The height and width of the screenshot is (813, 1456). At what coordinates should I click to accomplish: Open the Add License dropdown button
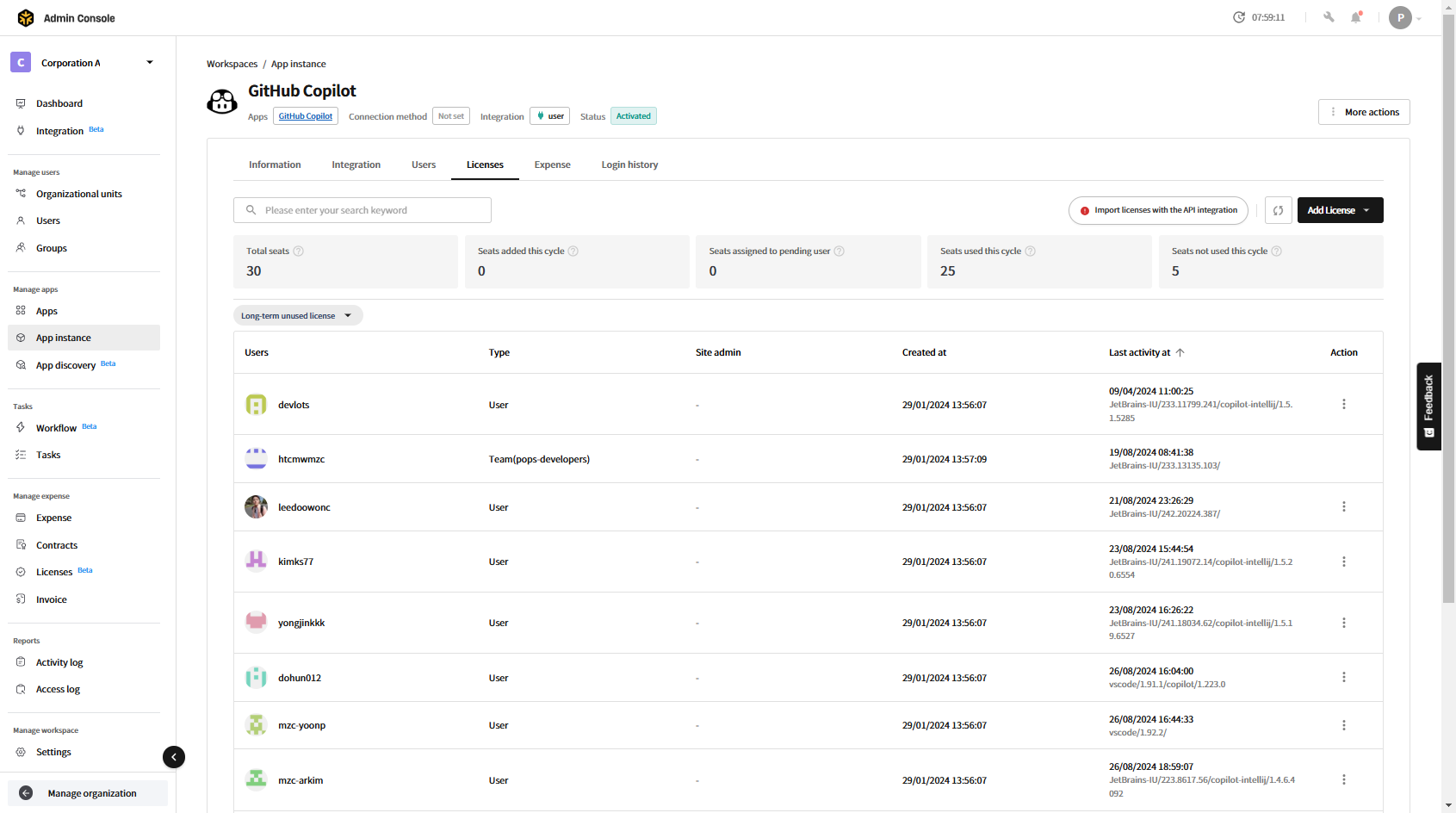(1340, 210)
